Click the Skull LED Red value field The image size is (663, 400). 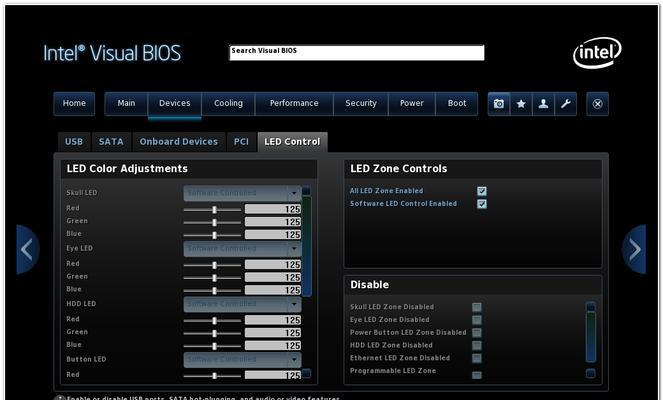point(273,209)
